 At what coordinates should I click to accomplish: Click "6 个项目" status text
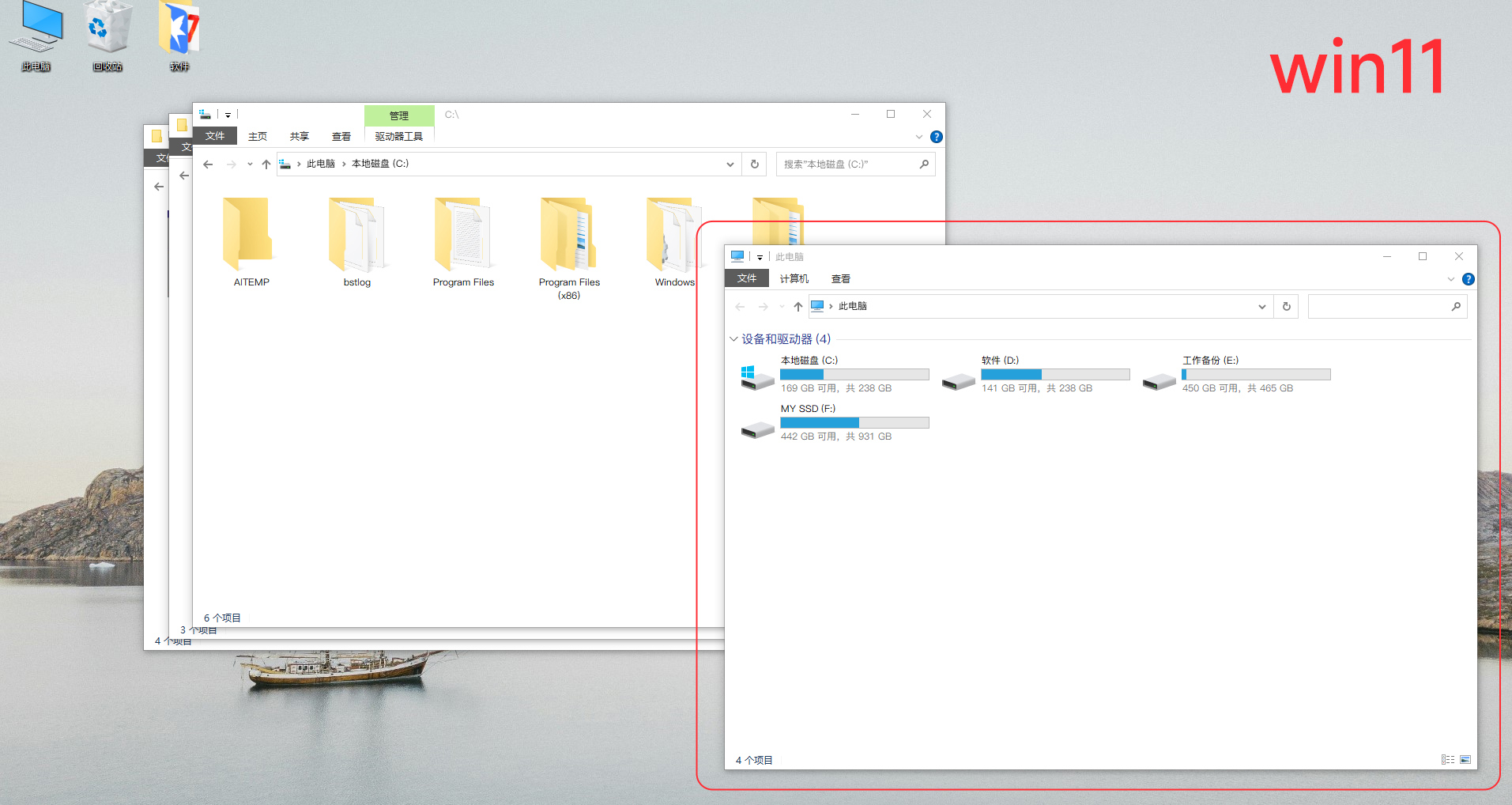point(222,618)
